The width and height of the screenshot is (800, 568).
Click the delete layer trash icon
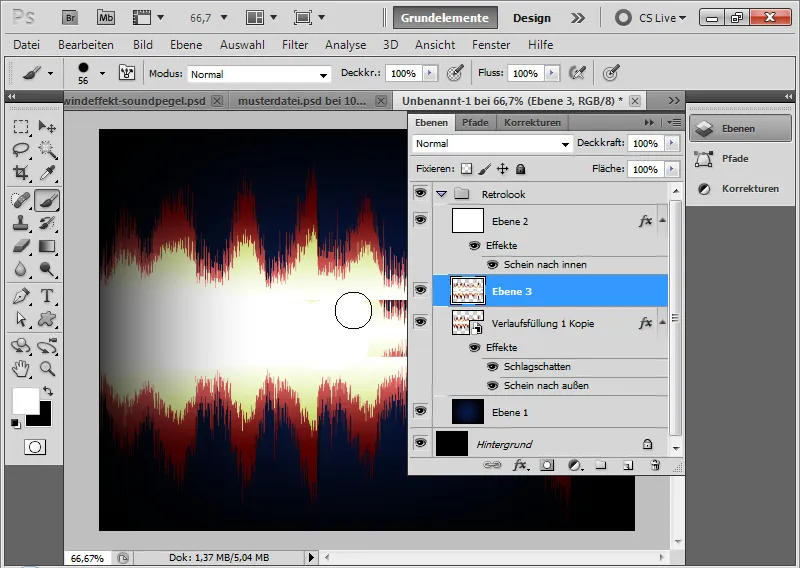tap(655, 465)
